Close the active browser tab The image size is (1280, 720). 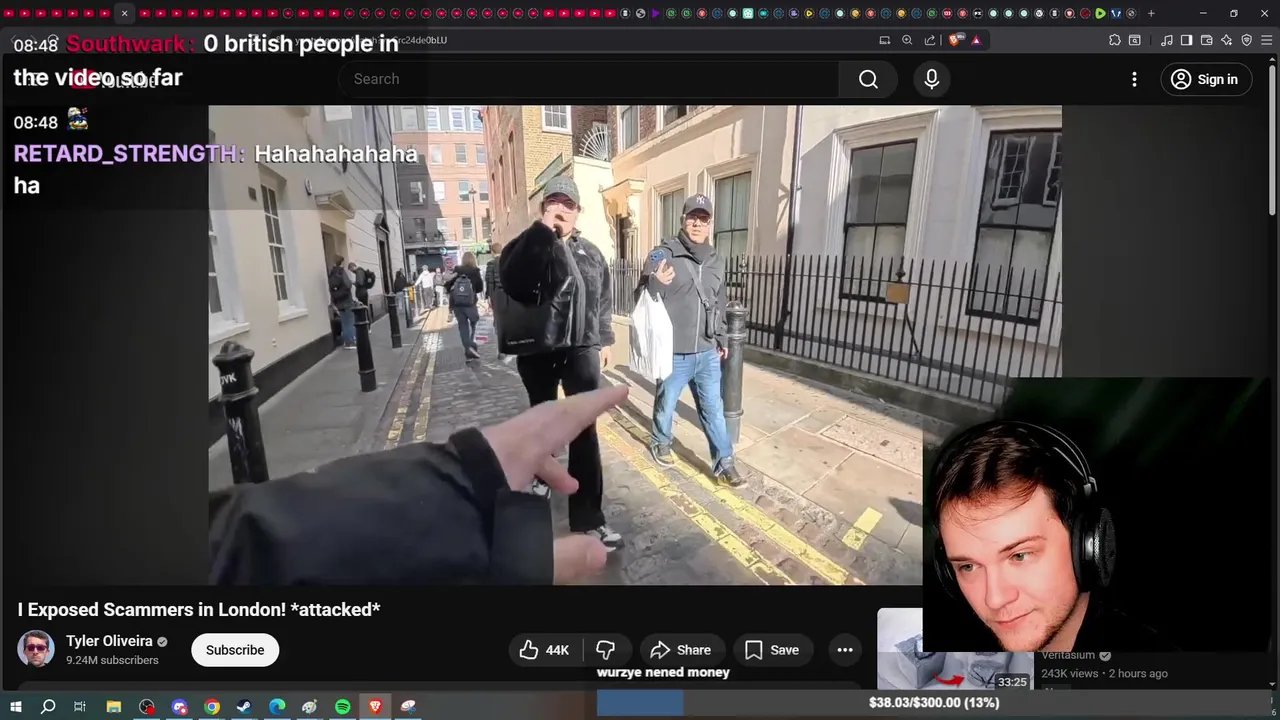[124, 13]
